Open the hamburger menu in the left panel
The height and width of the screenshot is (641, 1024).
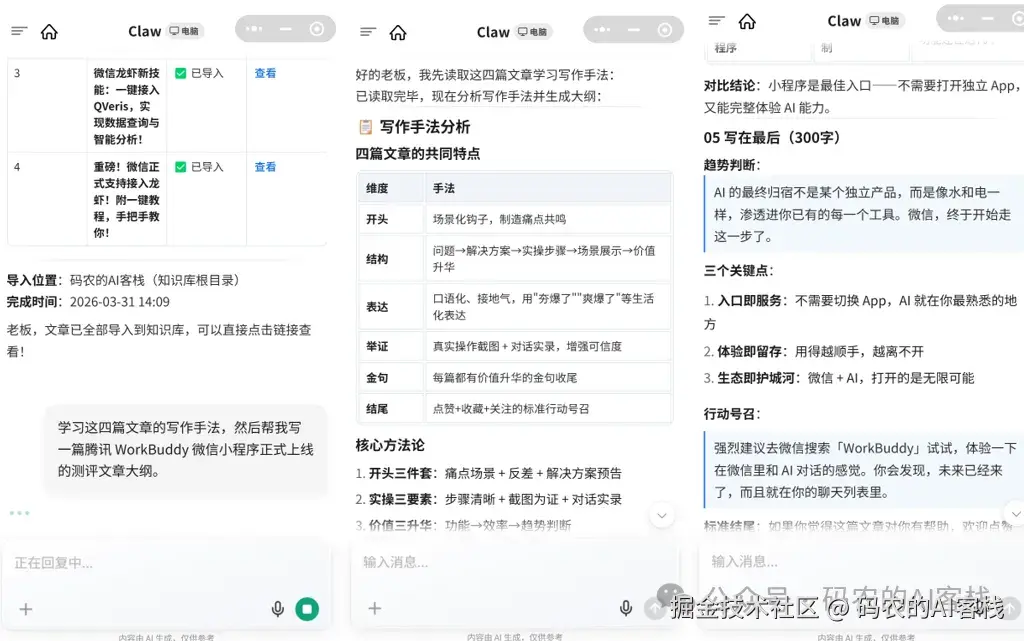pos(19,31)
